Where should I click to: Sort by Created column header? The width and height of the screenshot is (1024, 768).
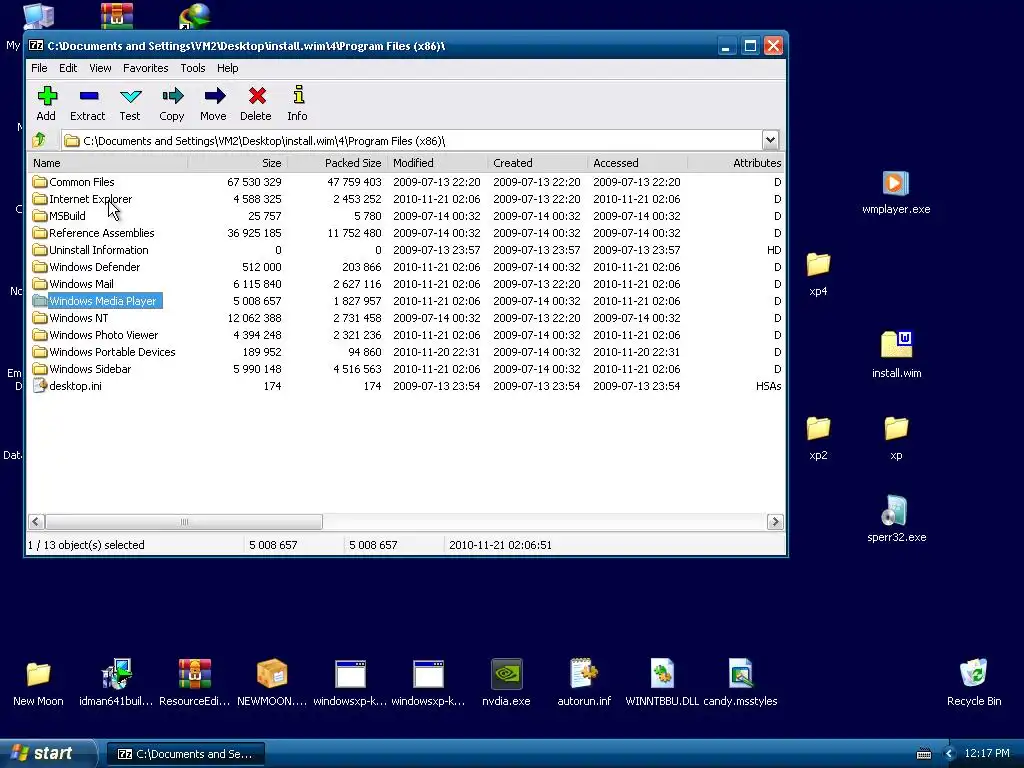pos(537,163)
